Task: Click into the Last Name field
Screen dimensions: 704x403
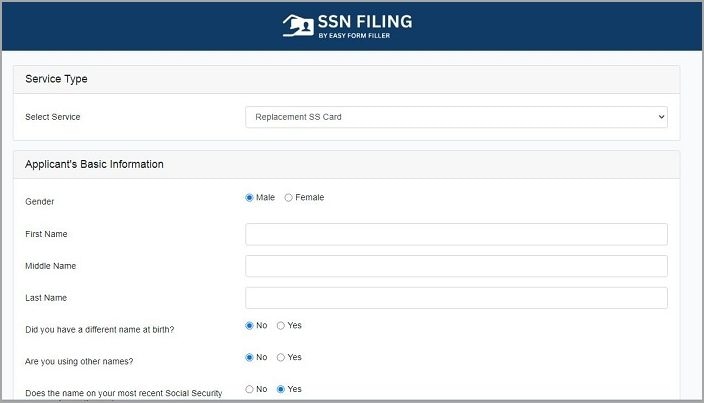Action: click(456, 298)
